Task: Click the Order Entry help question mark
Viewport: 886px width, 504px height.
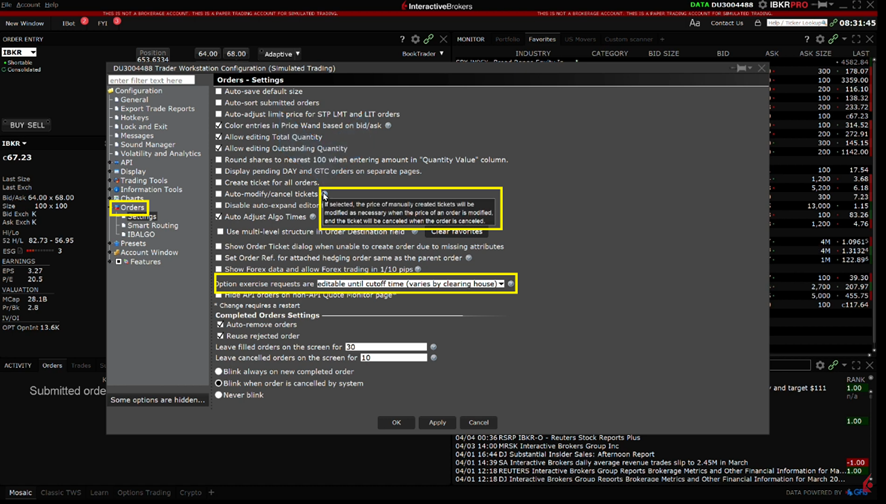Action: pos(402,40)
